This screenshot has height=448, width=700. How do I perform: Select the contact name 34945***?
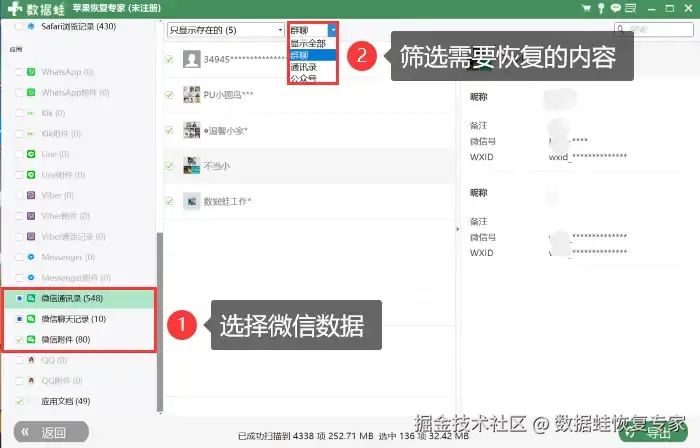pos(245,59)
